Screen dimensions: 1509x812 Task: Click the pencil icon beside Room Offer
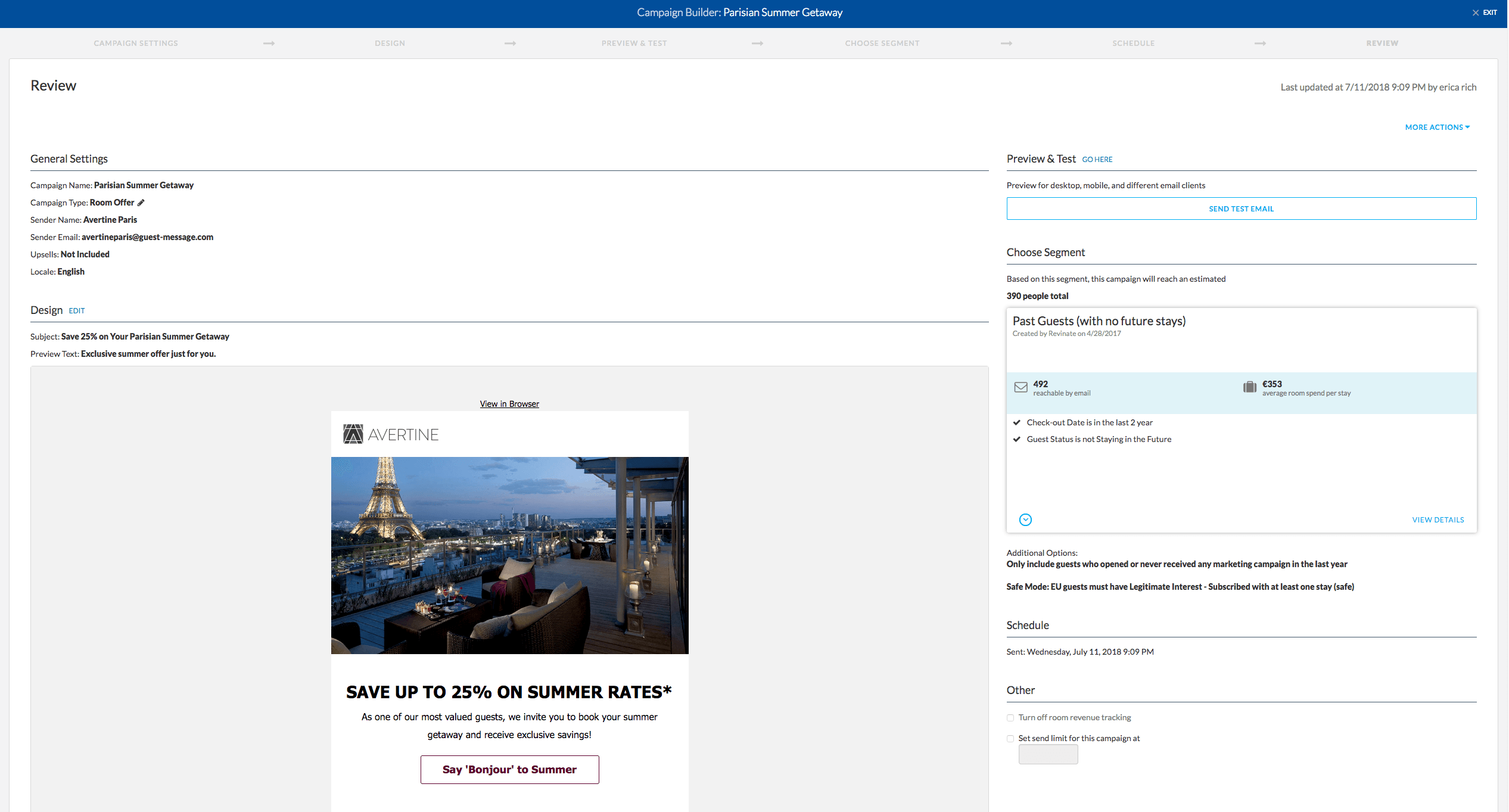[141, 203]
